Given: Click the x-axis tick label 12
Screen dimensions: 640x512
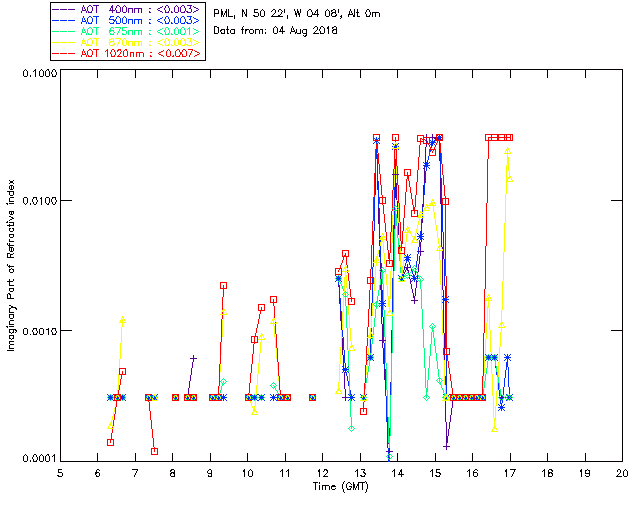Looking at the screenshot, I should click(x=323, y=473).
